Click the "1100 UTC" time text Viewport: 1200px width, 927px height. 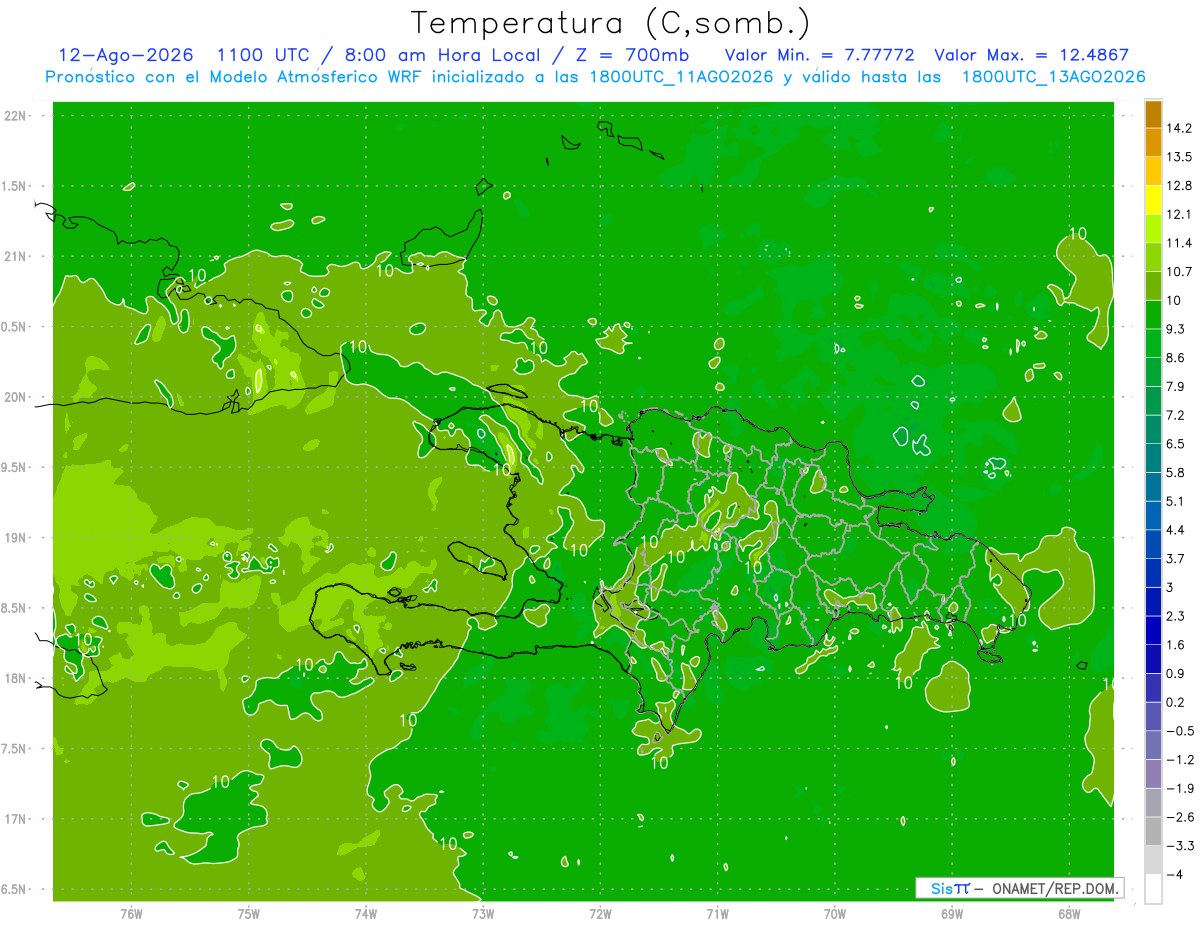point(266,56)
